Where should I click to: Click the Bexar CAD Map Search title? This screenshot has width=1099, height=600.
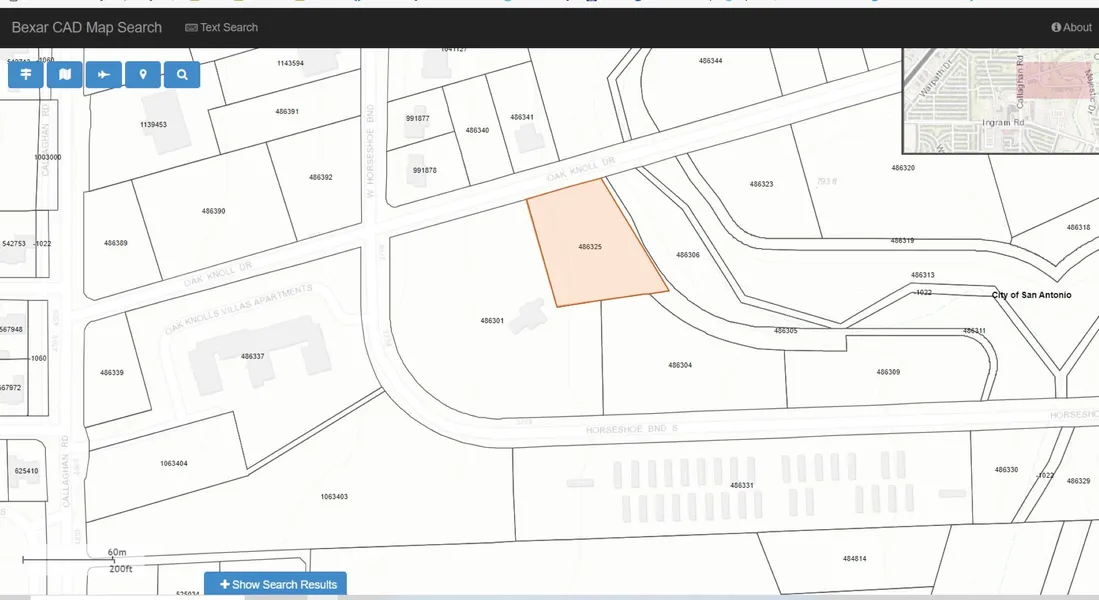point(86,28)
